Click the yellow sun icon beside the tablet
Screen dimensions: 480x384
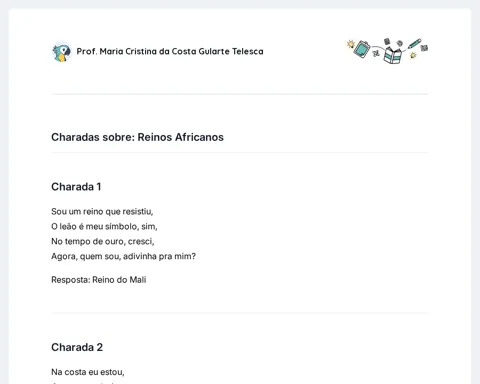pyautogui.click(x=351, y=44)
